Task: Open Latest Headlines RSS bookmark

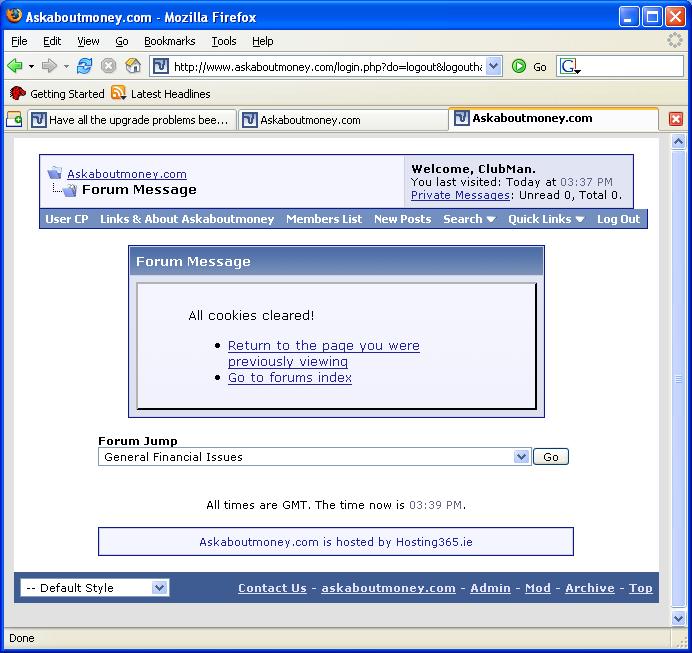Action: tap(161, 94)
